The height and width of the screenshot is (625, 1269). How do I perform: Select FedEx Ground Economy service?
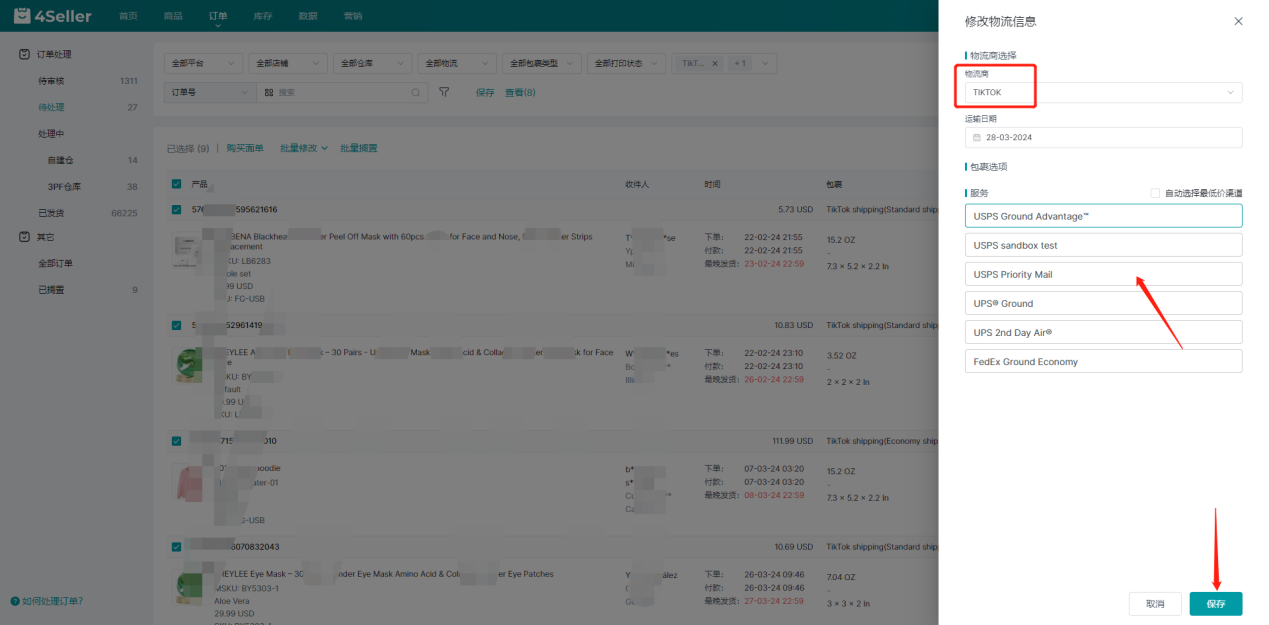tap(1103, 361)
